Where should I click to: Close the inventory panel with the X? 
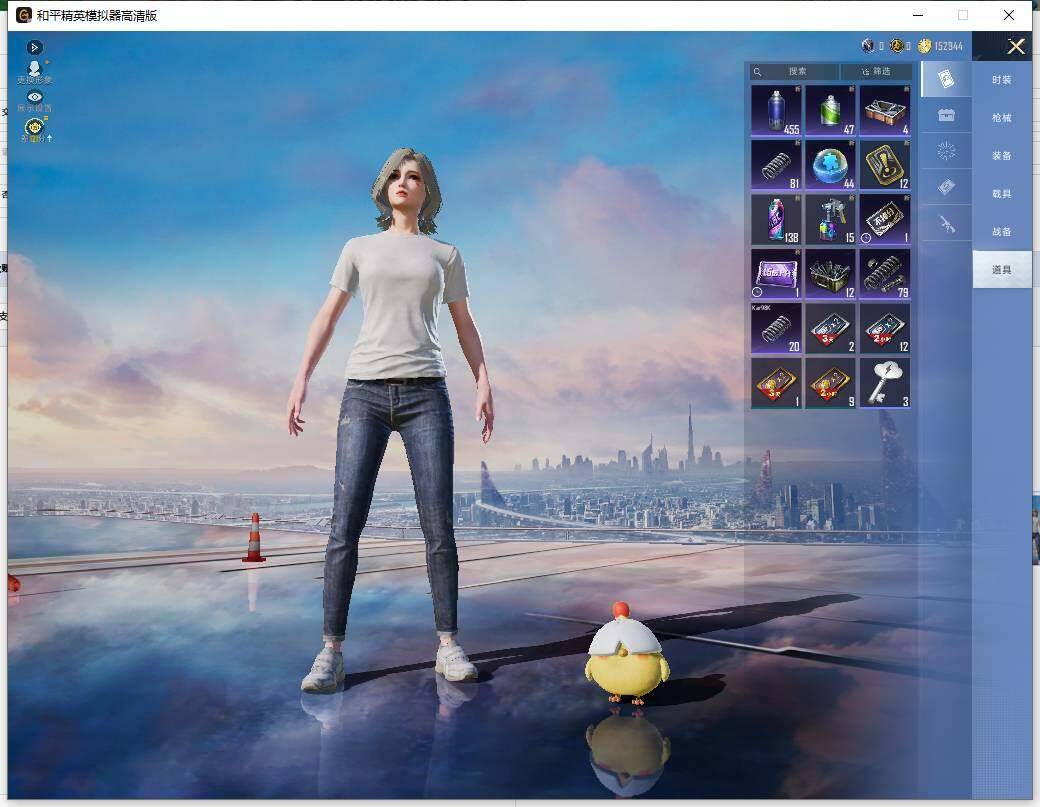coord(1015,46)
